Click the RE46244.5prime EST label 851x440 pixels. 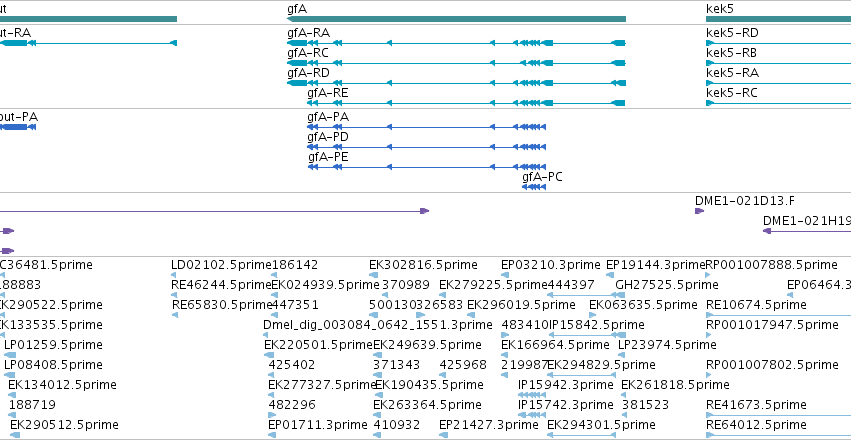point(221,285)
